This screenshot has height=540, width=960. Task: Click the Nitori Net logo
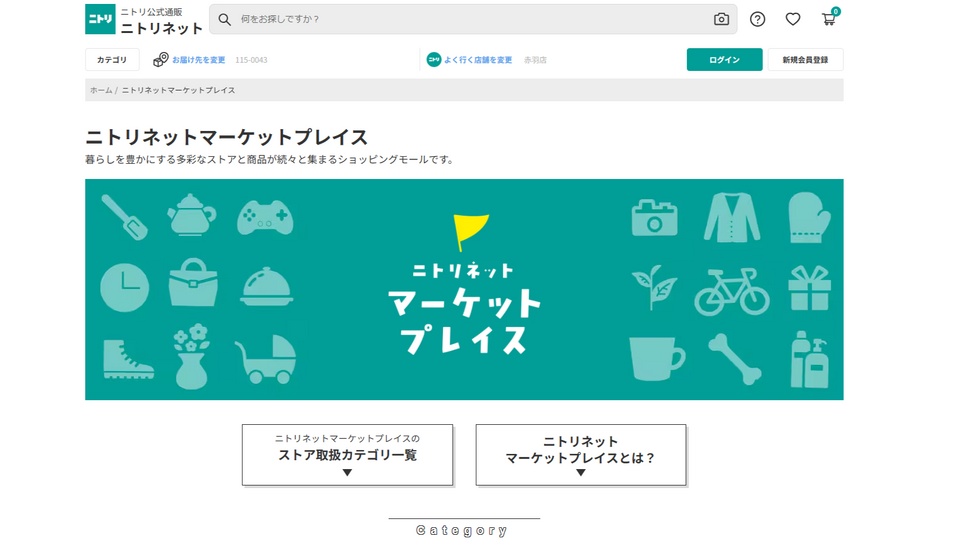[x=144, y=20]
